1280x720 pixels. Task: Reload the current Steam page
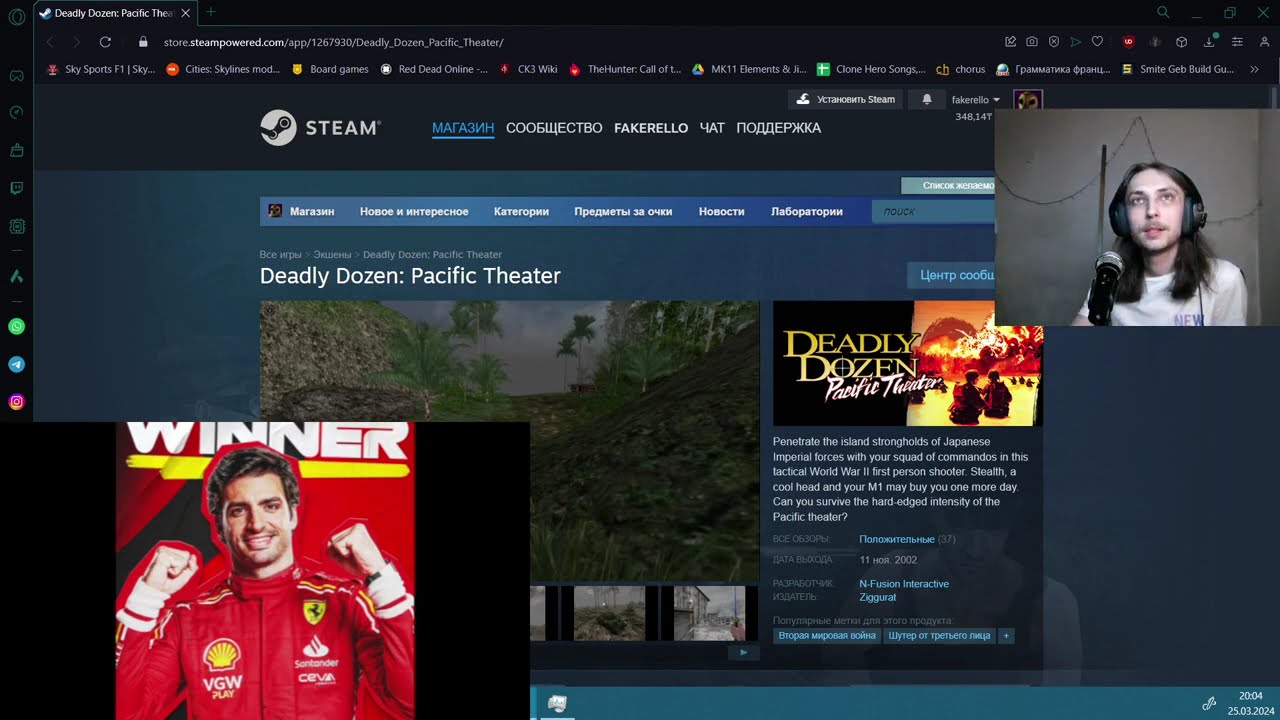105,42
